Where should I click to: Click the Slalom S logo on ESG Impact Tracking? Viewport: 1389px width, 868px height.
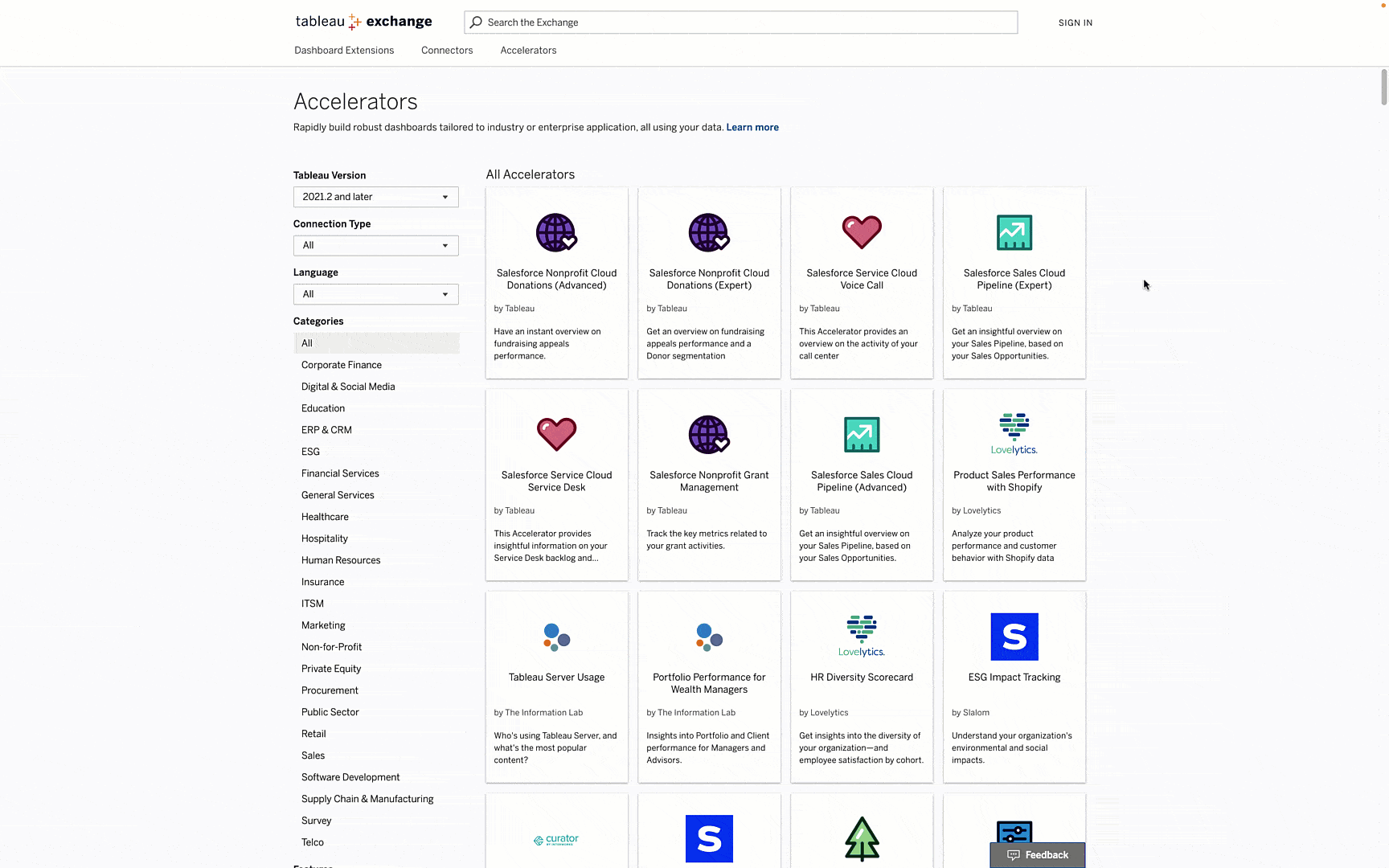click(x=1014, y=637)
